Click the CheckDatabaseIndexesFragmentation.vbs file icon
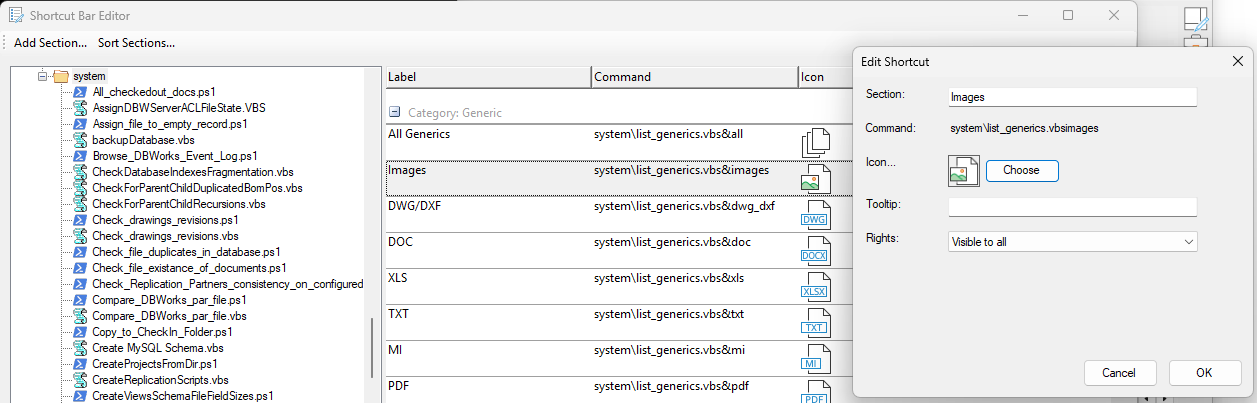Viewport: 1257px width, 403px height. click(79, 172)
